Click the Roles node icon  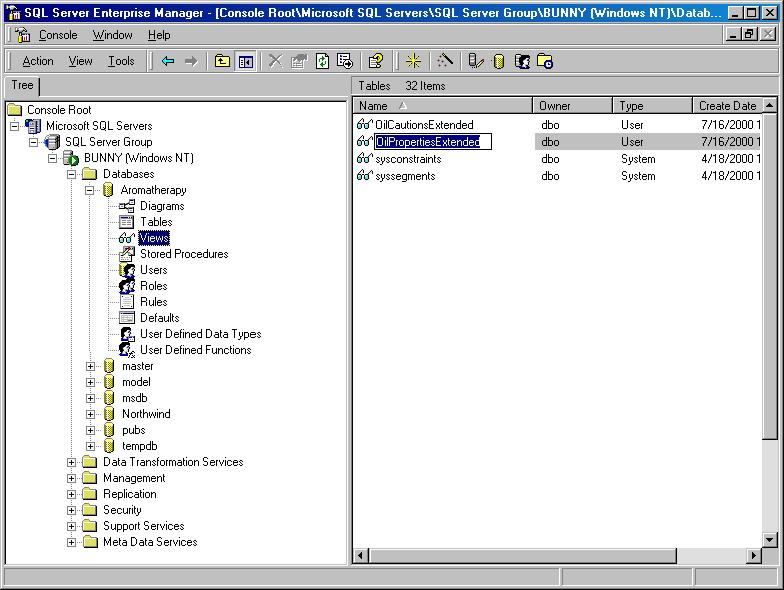(127, 286)
